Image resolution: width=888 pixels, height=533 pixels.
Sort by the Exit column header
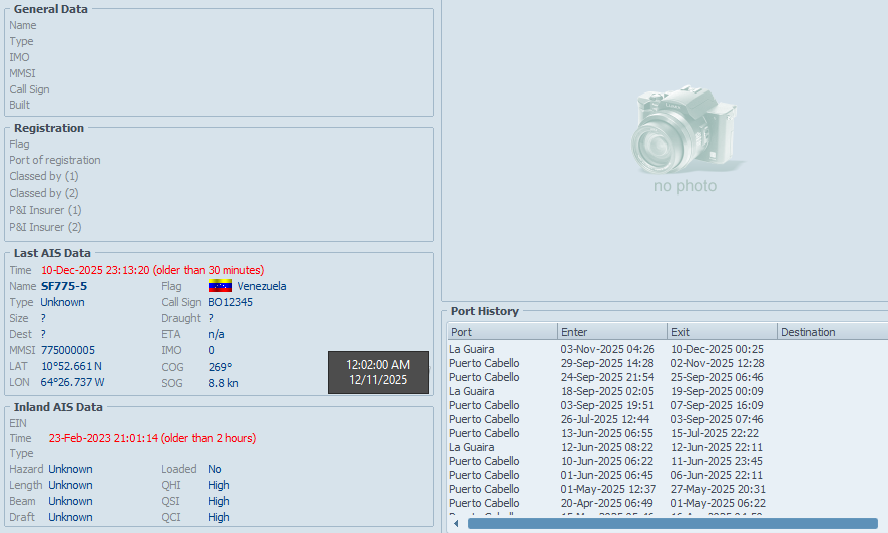tap(722, 332)
